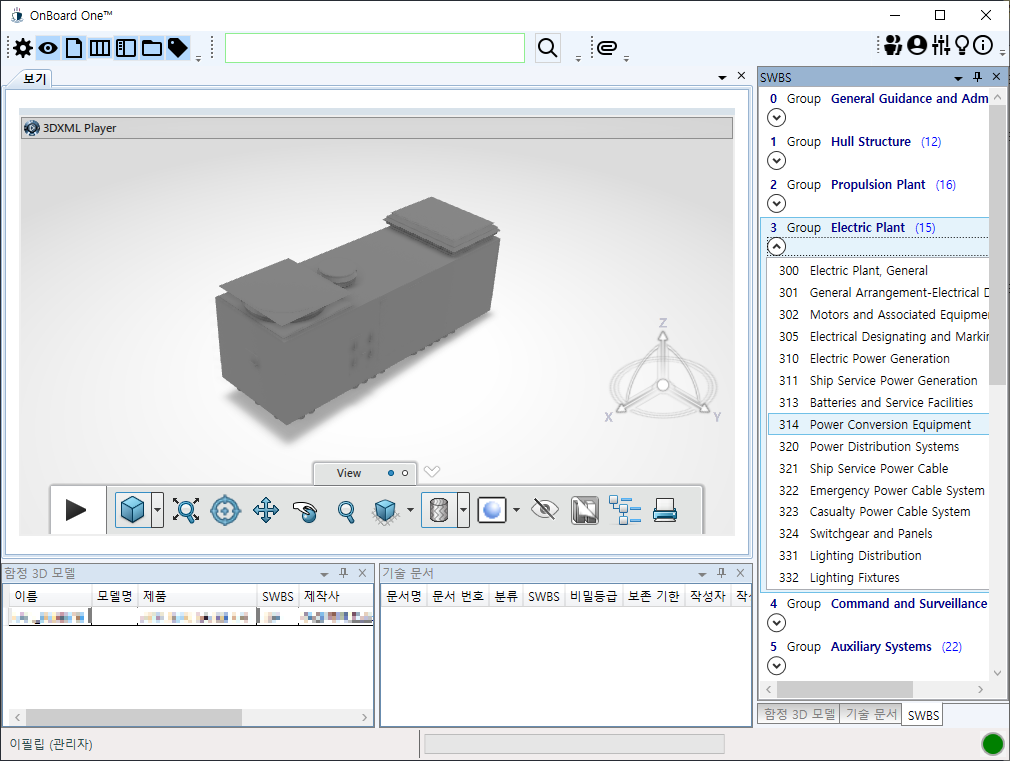The height and width of the screenshot is (761, 1010).
Task: Select the blue cube view mode button
Action: click(133, 510)
